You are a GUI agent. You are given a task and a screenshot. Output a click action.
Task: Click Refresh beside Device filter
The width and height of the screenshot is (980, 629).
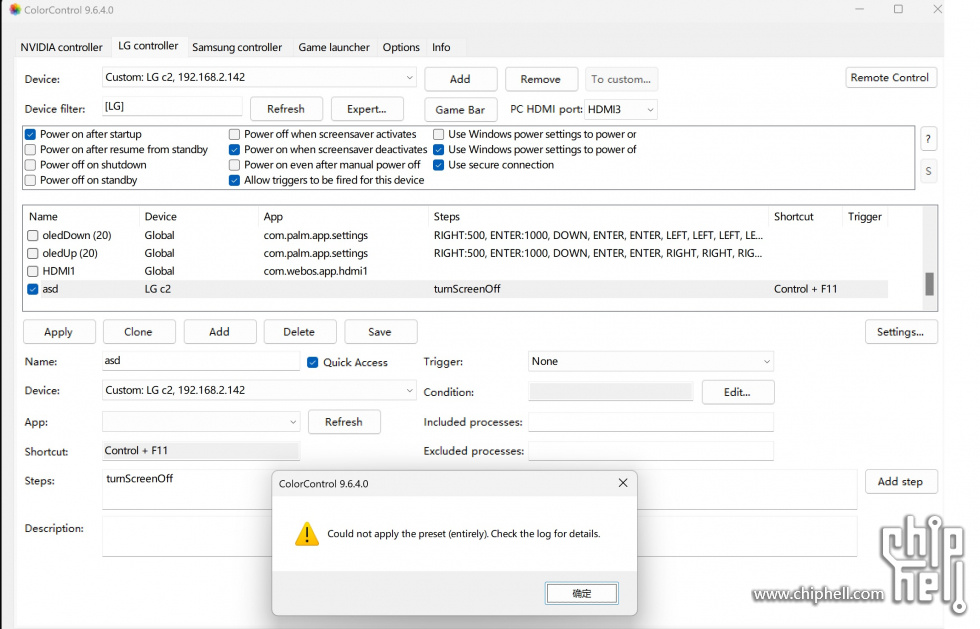[x=286, y=109]
